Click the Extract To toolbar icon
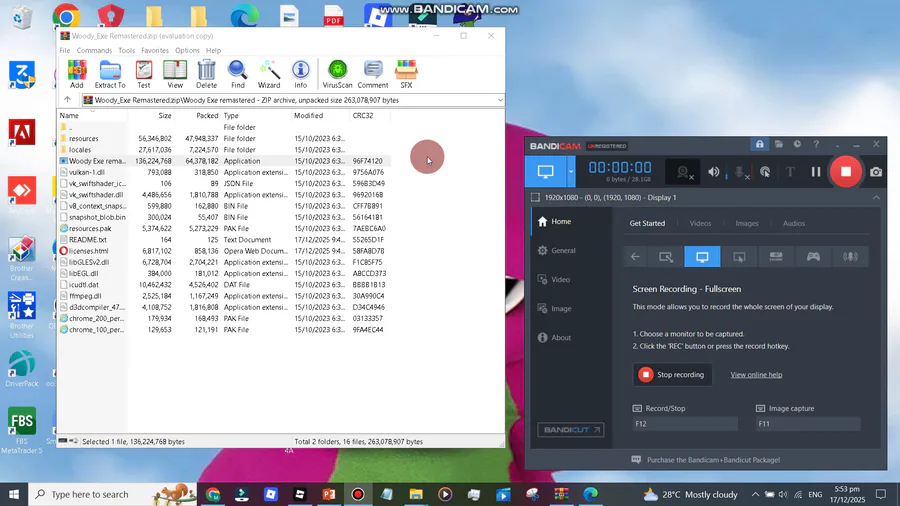The height and width of the screenshot is (506, 900). [x=110, y=74]
